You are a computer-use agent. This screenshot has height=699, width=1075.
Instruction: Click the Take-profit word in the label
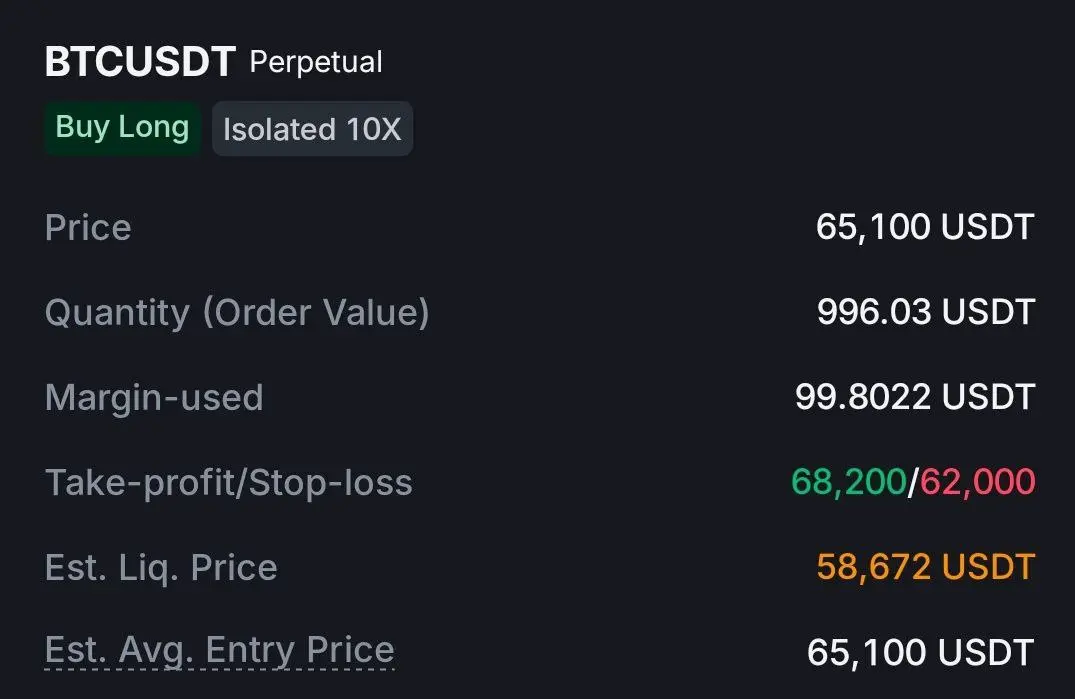[x=139, y=483]
